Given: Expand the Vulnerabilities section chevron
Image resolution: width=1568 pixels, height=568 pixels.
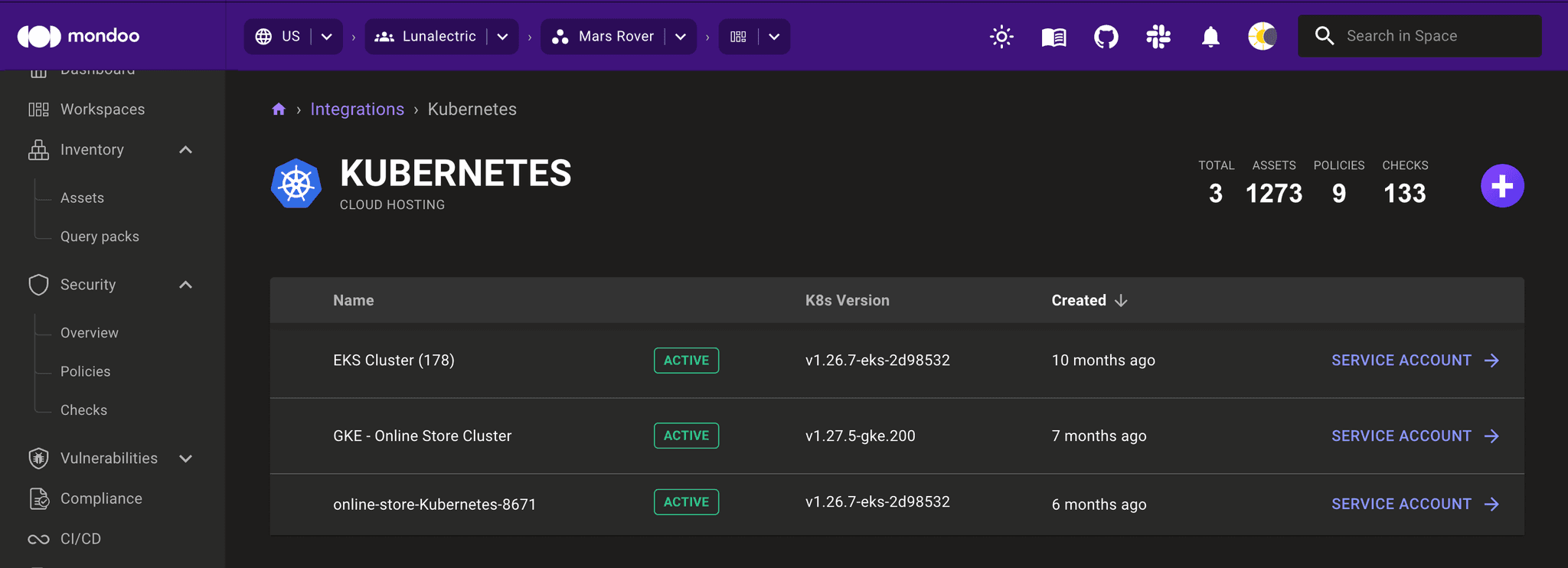Looking at the screenshot, I should pos(185,459).
